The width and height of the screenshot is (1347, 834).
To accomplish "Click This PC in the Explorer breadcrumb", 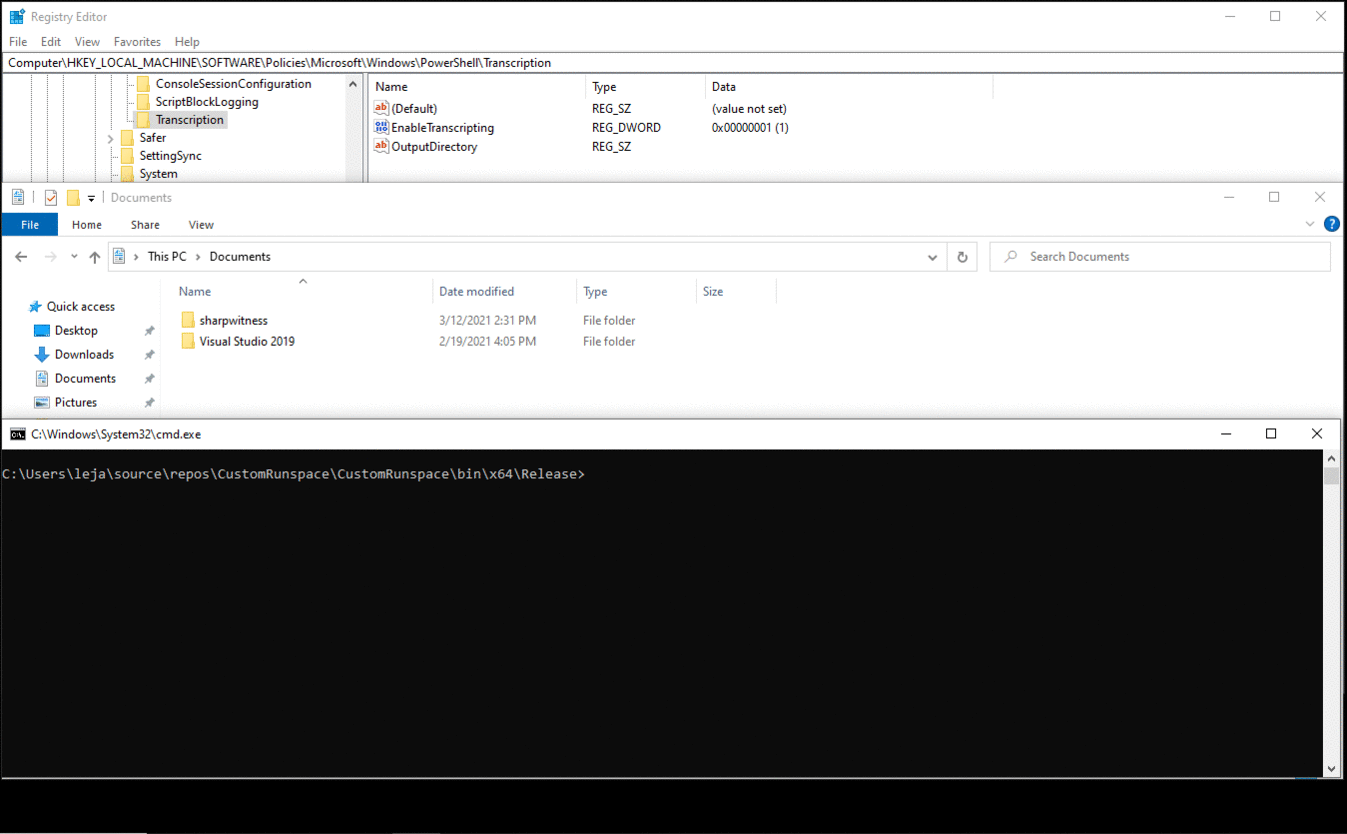I will pos(167,257).
